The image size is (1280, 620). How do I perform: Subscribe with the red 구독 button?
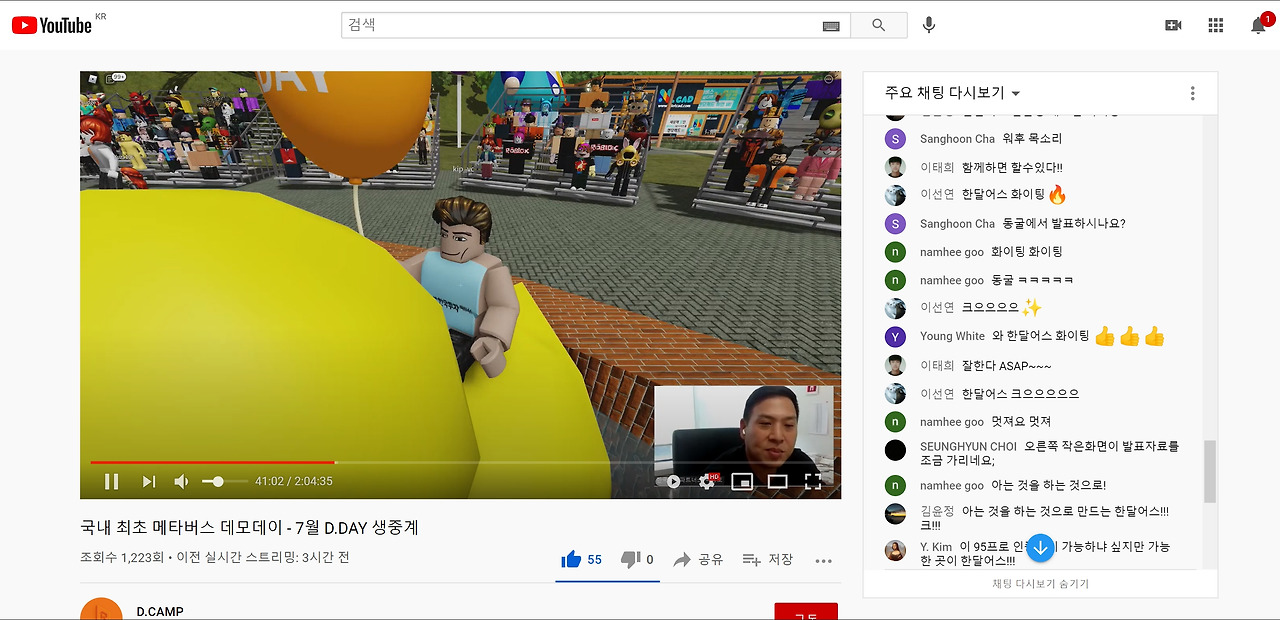(806, 612)
